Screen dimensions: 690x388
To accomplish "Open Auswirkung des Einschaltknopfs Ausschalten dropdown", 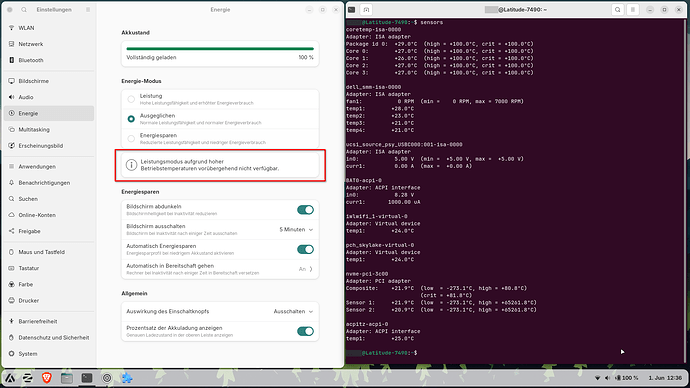I will click(294, 311).
